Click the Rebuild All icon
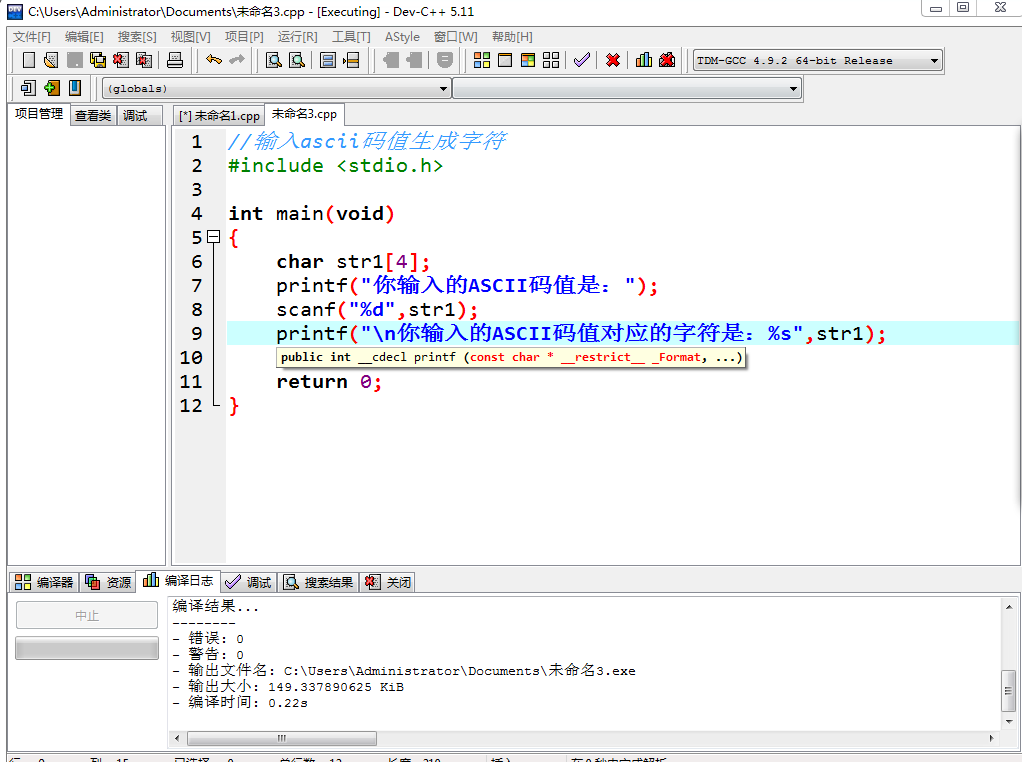Image resolution: width=1022 pixels, height=762 pixels. (x=551, y=61)
